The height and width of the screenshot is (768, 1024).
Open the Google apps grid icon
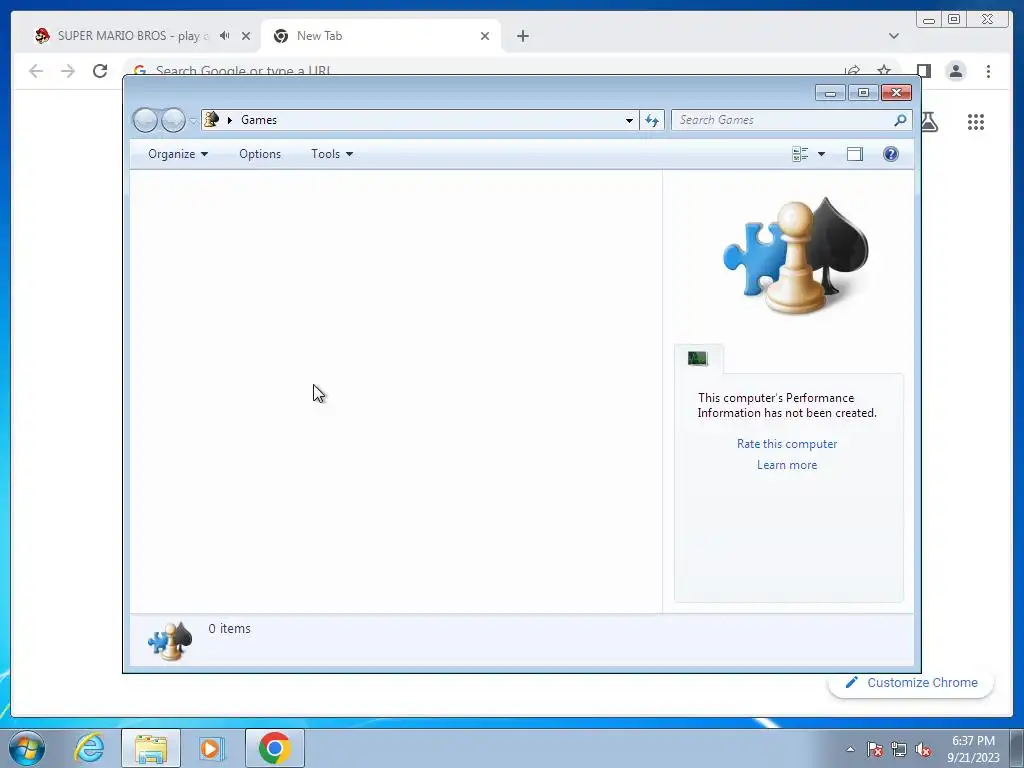pos(976,122)
